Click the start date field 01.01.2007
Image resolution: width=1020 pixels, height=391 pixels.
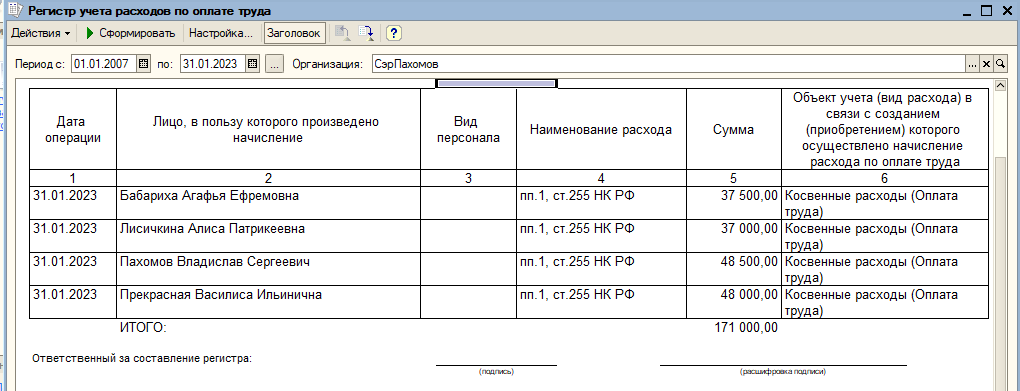[x=104, y=64]
